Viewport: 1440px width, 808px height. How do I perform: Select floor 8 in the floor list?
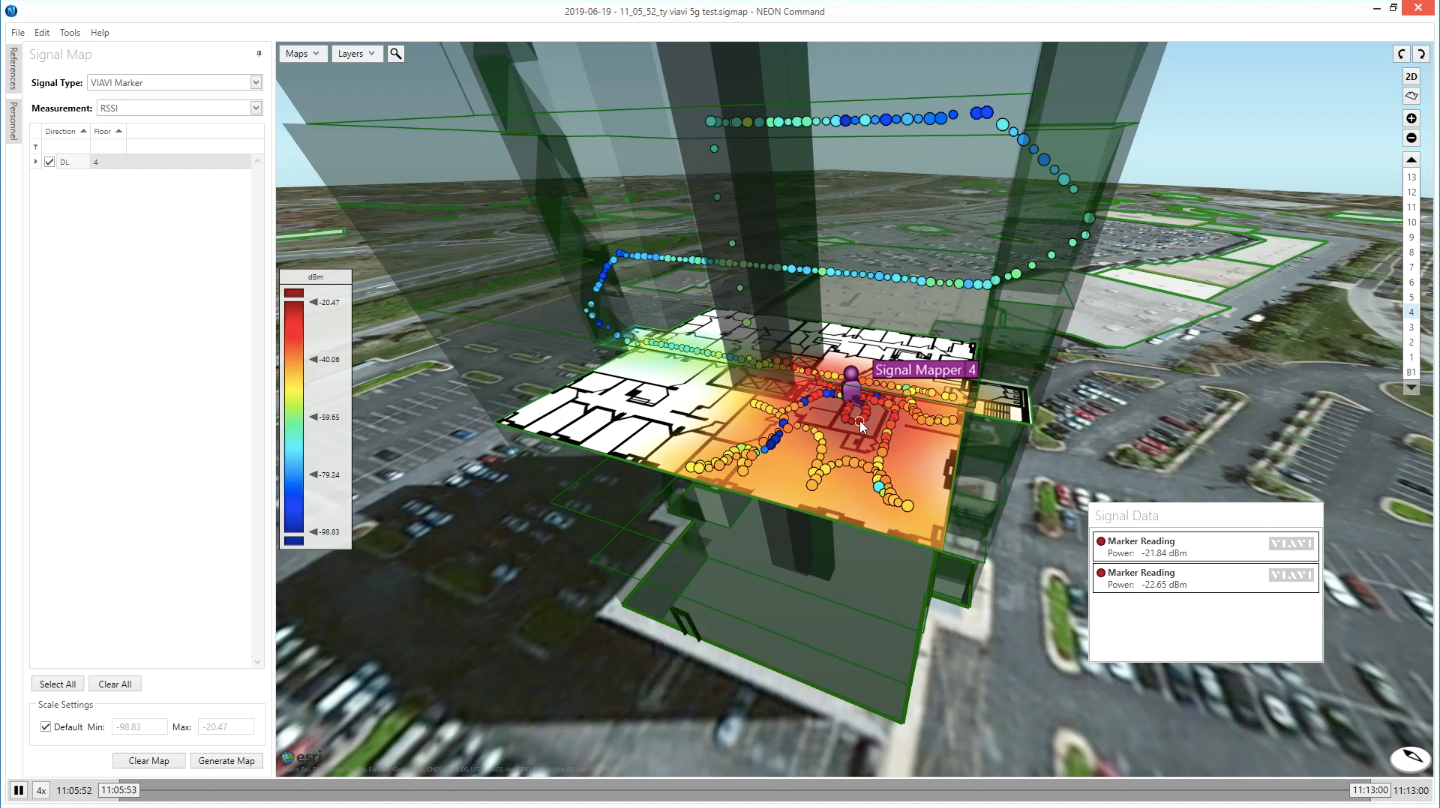(1411, 252)
